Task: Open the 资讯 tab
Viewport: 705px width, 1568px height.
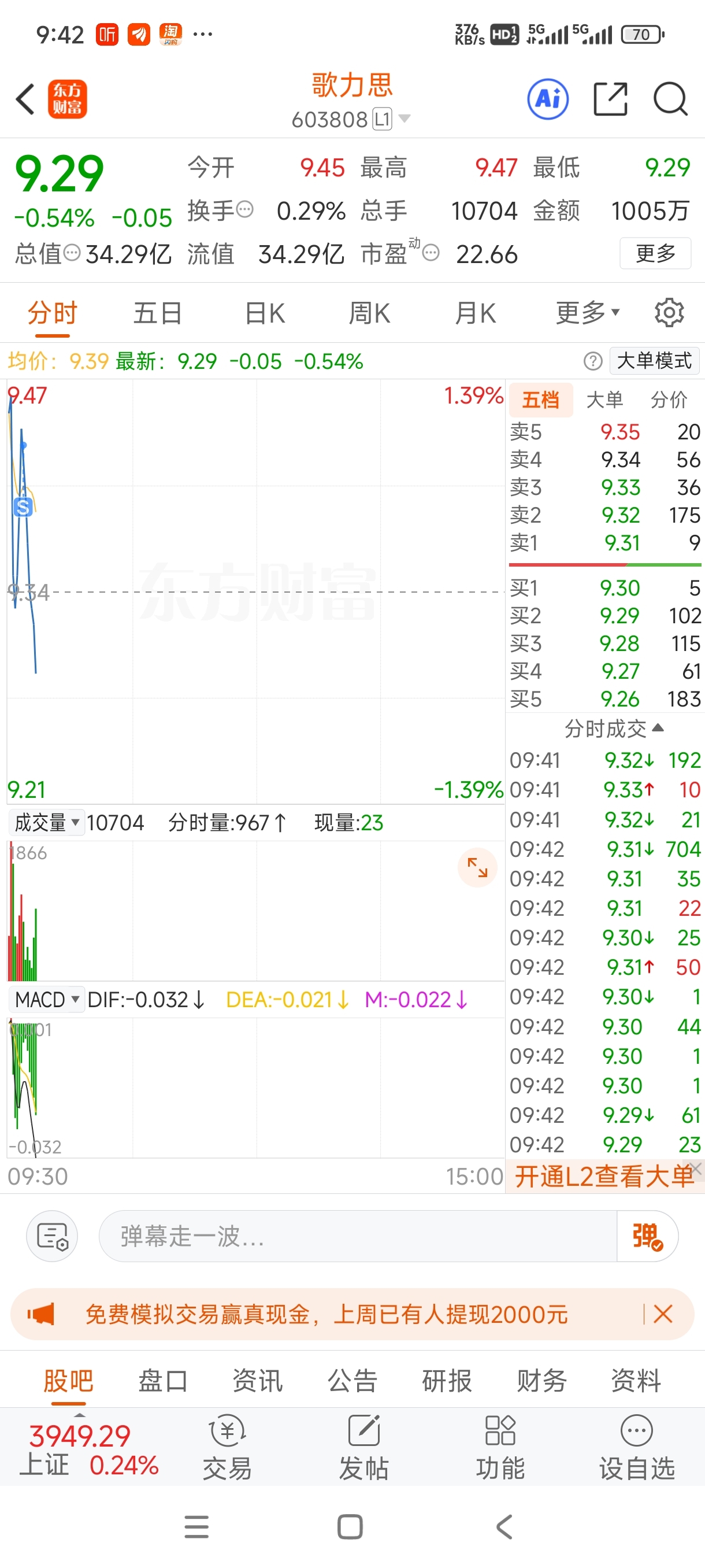Action: coord(257,1380)
